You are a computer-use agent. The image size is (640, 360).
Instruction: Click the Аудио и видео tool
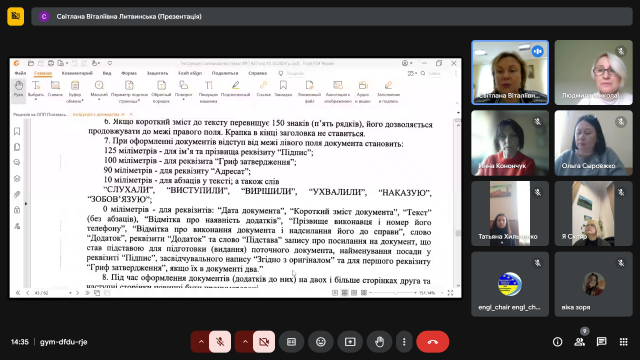[363, 91]
